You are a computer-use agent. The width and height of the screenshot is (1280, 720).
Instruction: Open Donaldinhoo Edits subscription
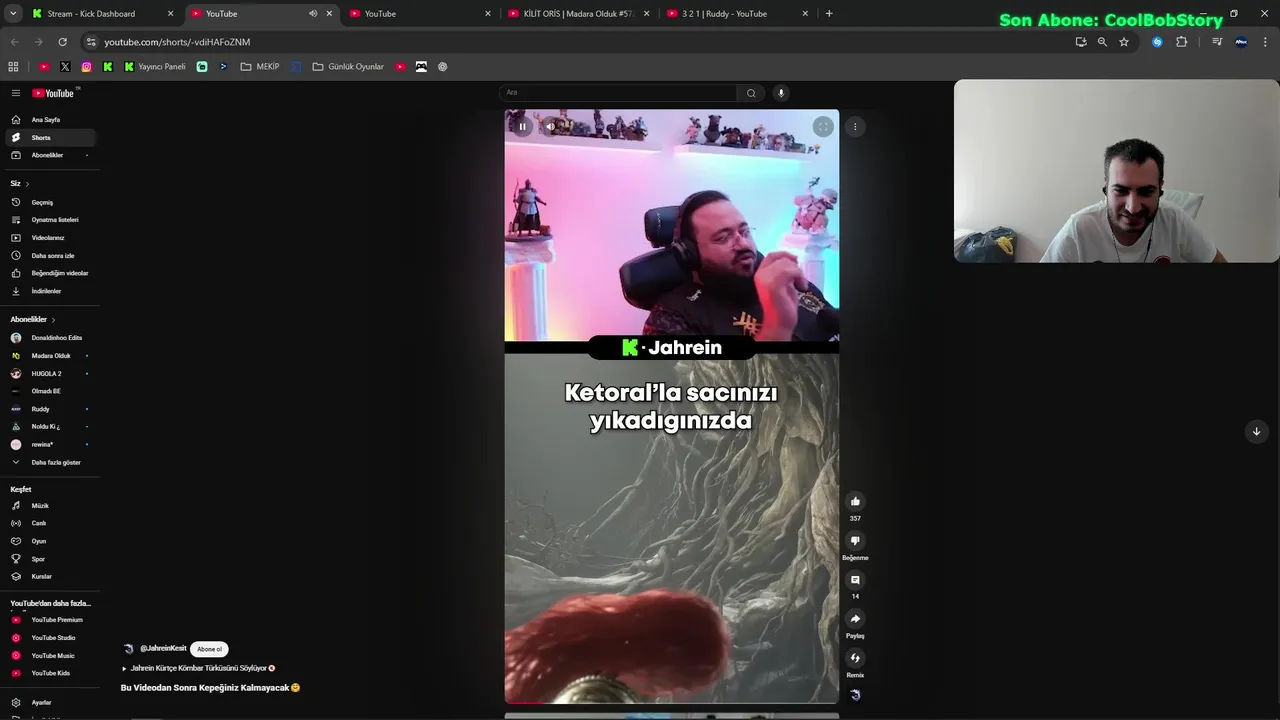pyautogui.click(x=50, y=338)
